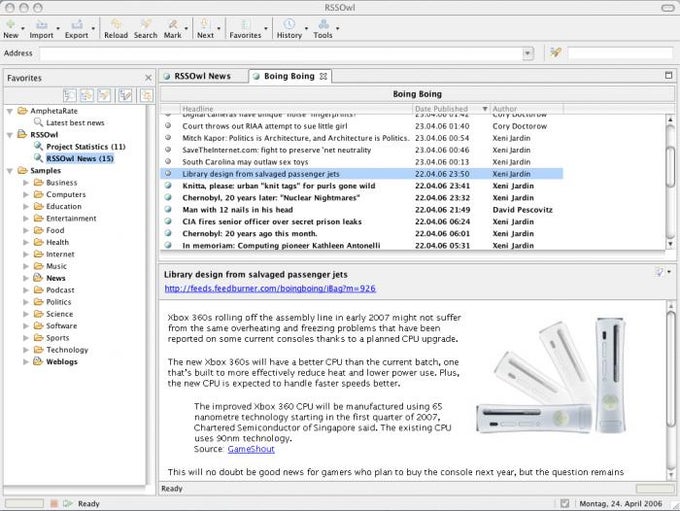This screenshot has width=680, height=511.
Task: Click the Xbox 360 consoles image
Action: tap(551, 376)
